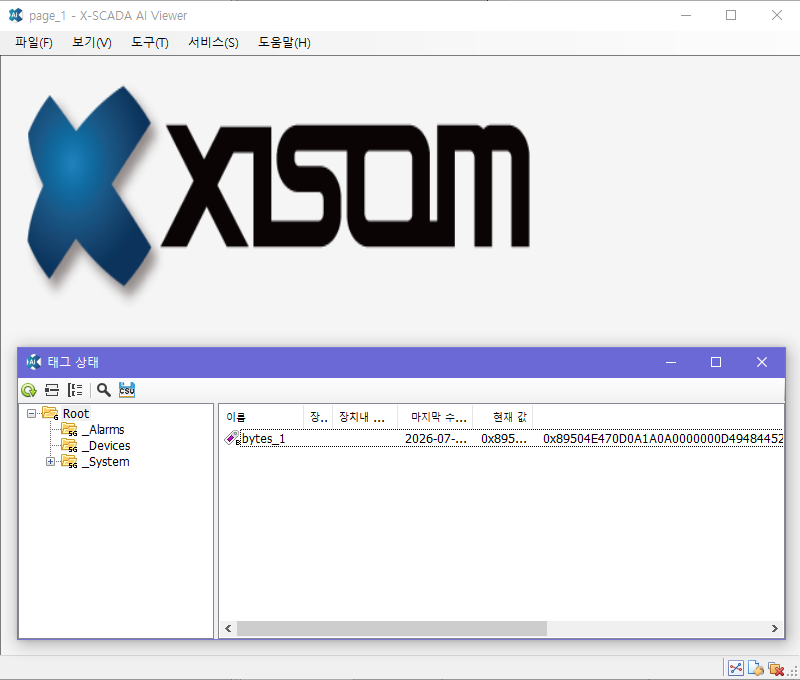Close the X-SCADA AI Viewer main window
The height and width of the screenshot is (680, 800).
pos(777,15)
